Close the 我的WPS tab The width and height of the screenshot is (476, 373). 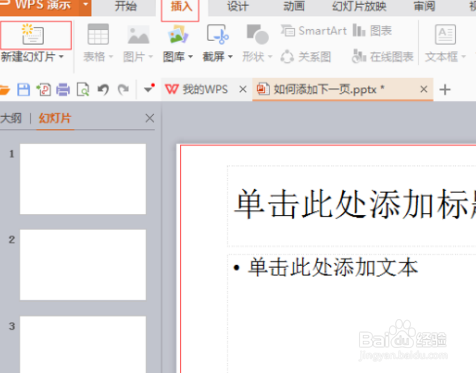(243, 89)
